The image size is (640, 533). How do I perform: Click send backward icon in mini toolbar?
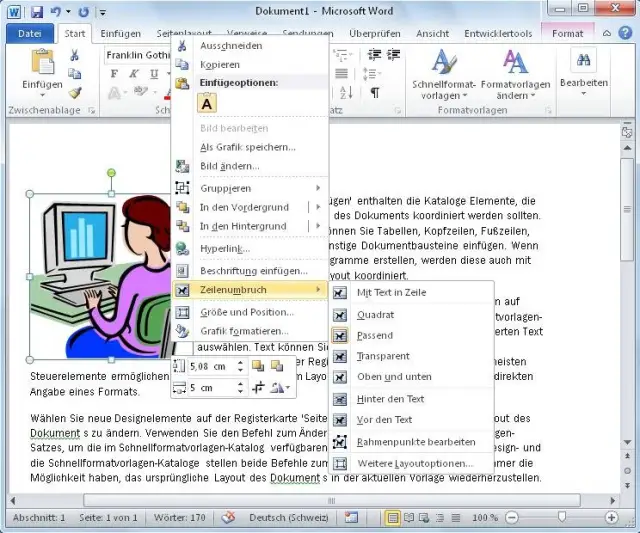pos(277,366)
